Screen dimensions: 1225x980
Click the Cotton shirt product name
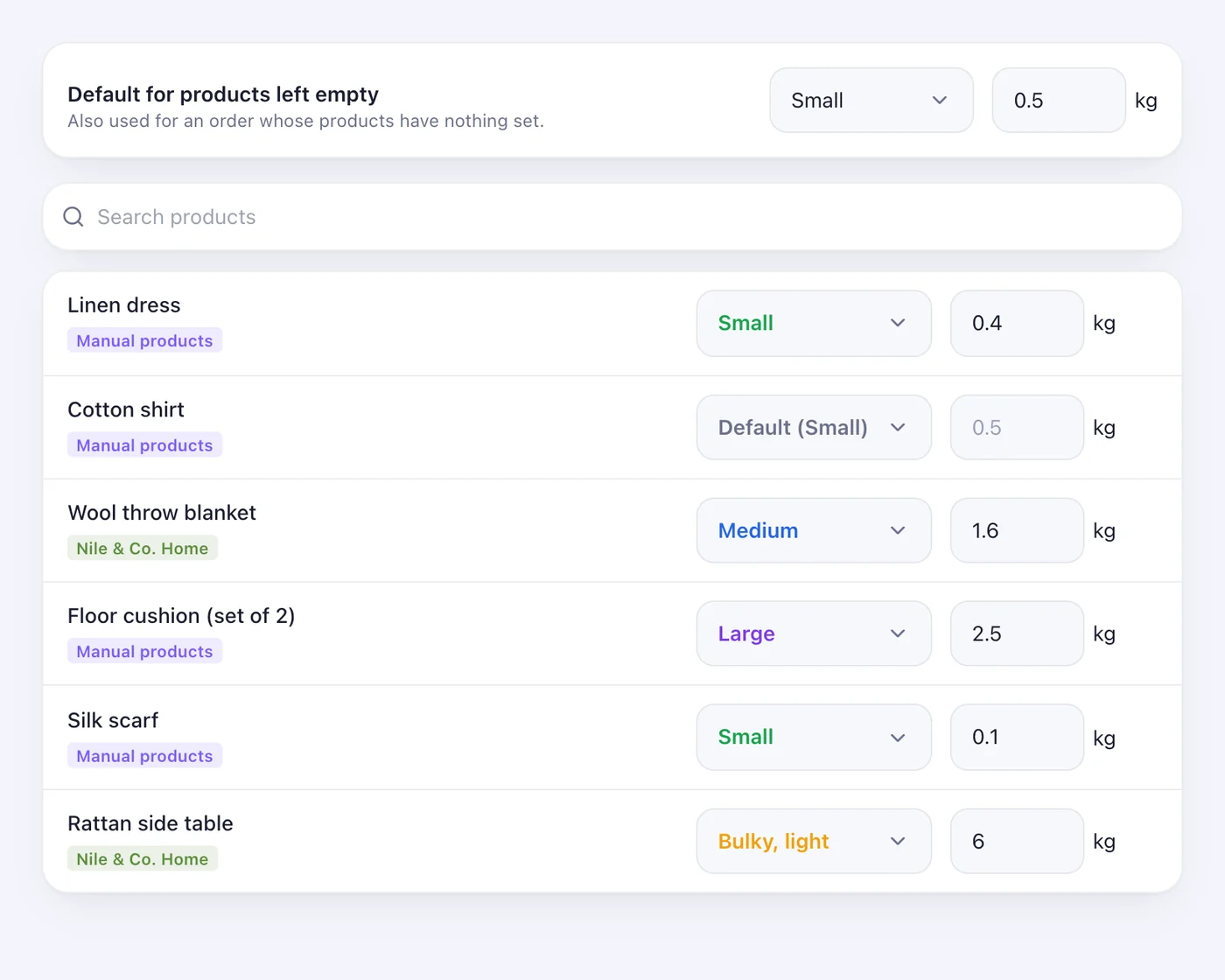(126, 409)
